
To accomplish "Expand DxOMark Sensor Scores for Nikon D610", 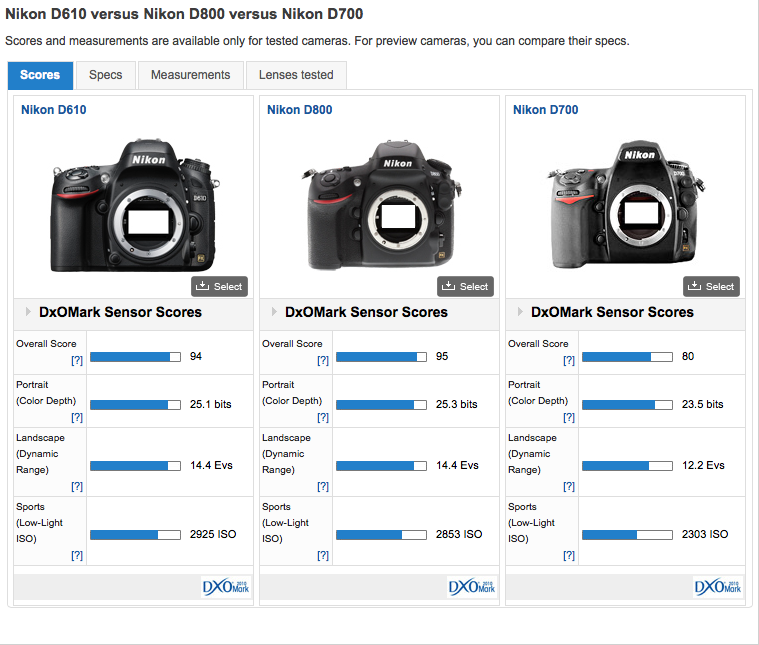I will [x=120, y=313].
